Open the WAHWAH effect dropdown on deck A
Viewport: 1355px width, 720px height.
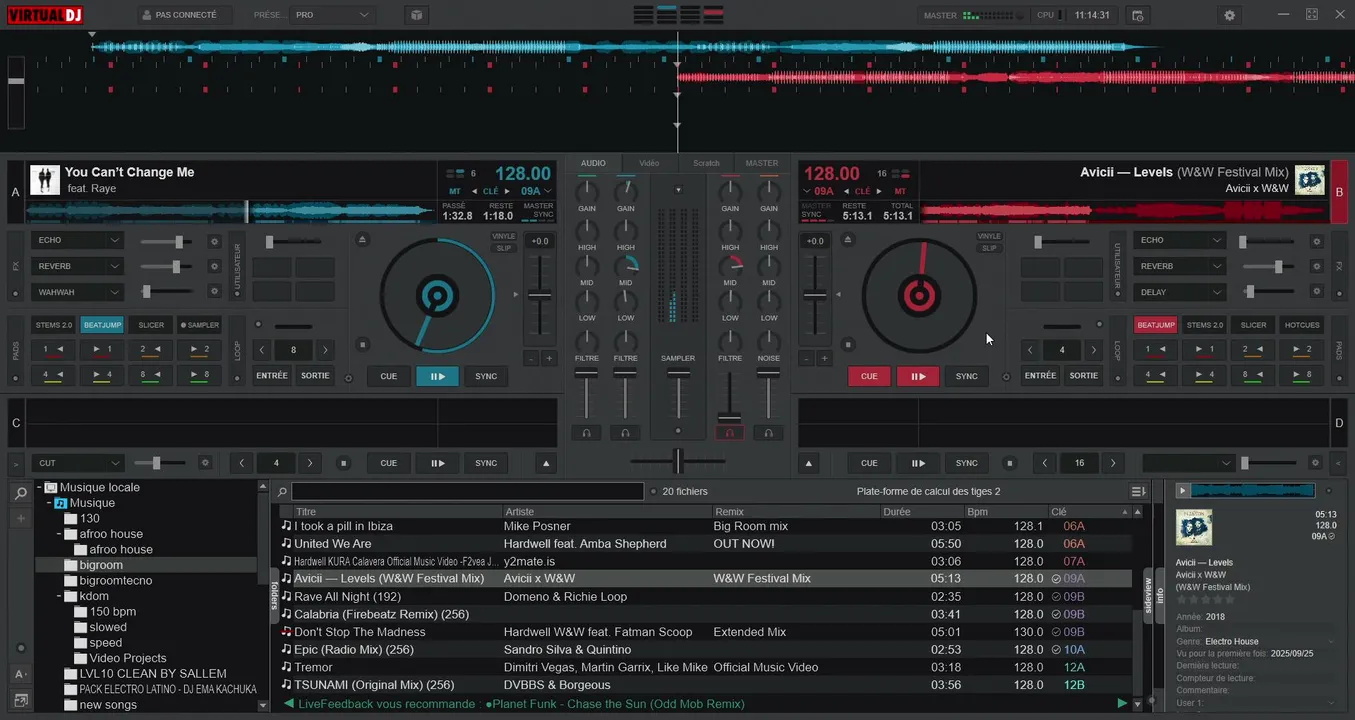pyautogui.click(x=78, y=292)
